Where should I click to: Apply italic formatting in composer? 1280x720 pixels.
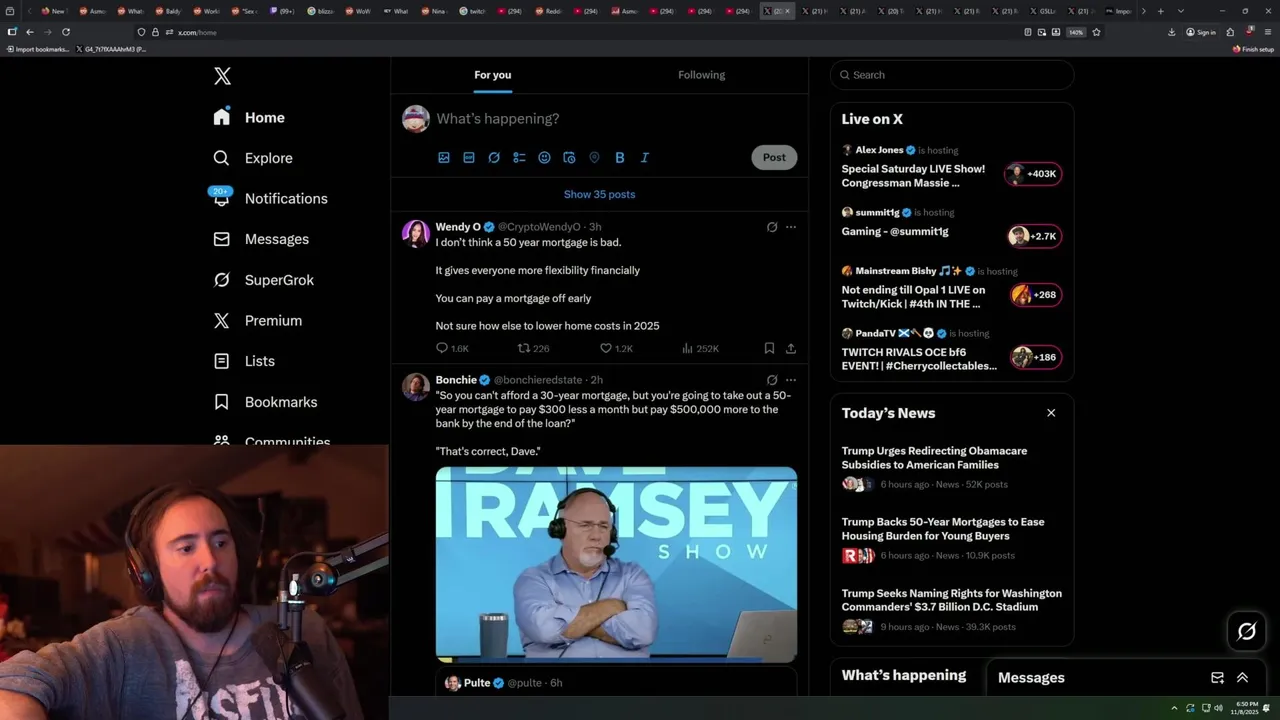[645, 157]
